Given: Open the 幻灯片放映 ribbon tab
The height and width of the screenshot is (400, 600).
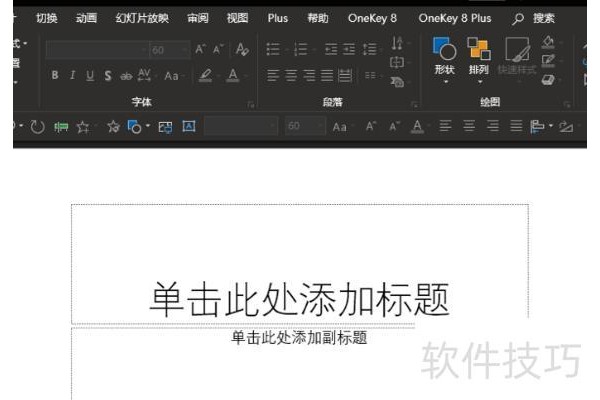Looking at the screenshot, I should 142,18.
